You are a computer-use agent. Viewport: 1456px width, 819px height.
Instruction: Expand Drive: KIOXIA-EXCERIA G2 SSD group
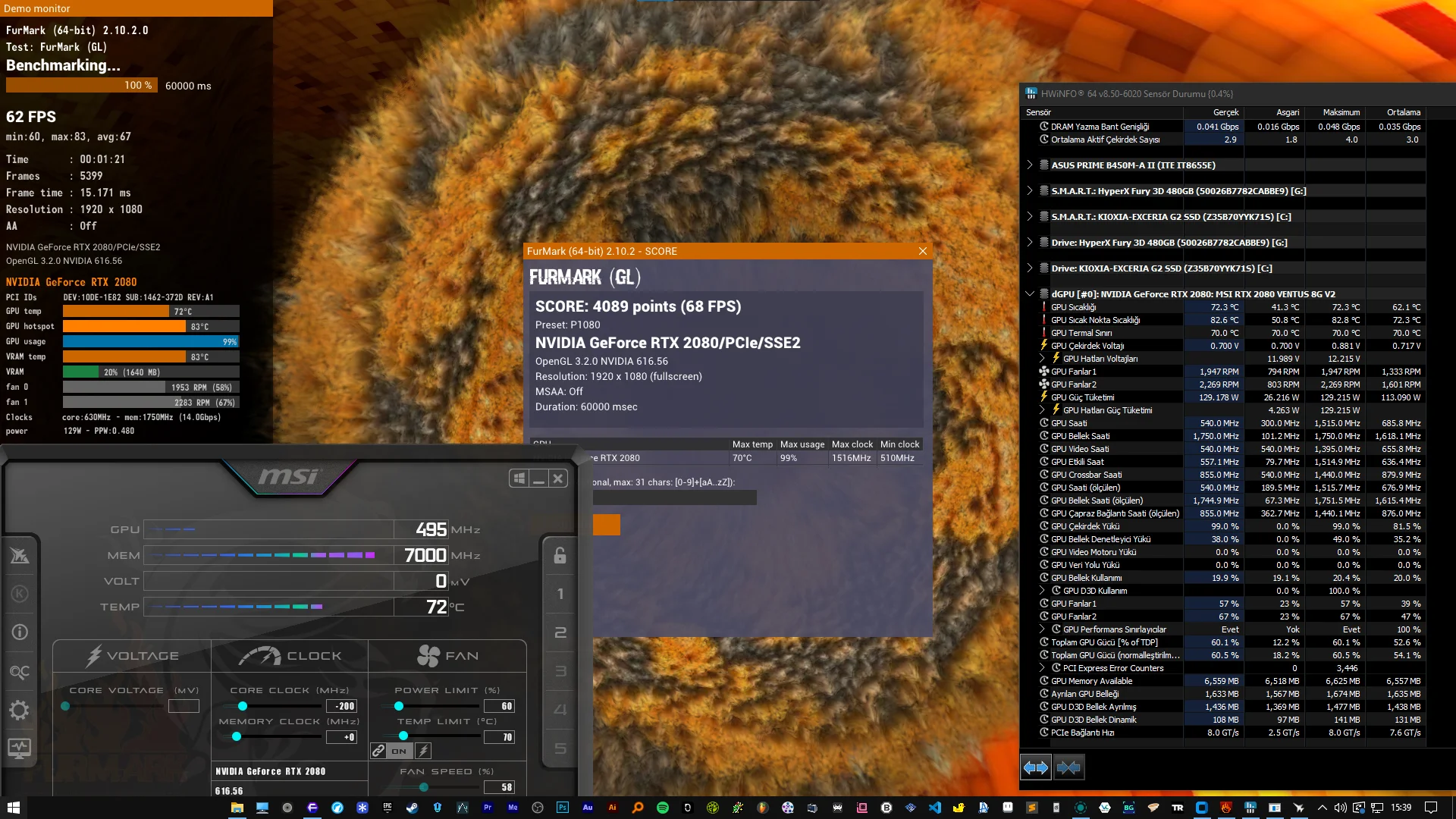pos(1029,268)
